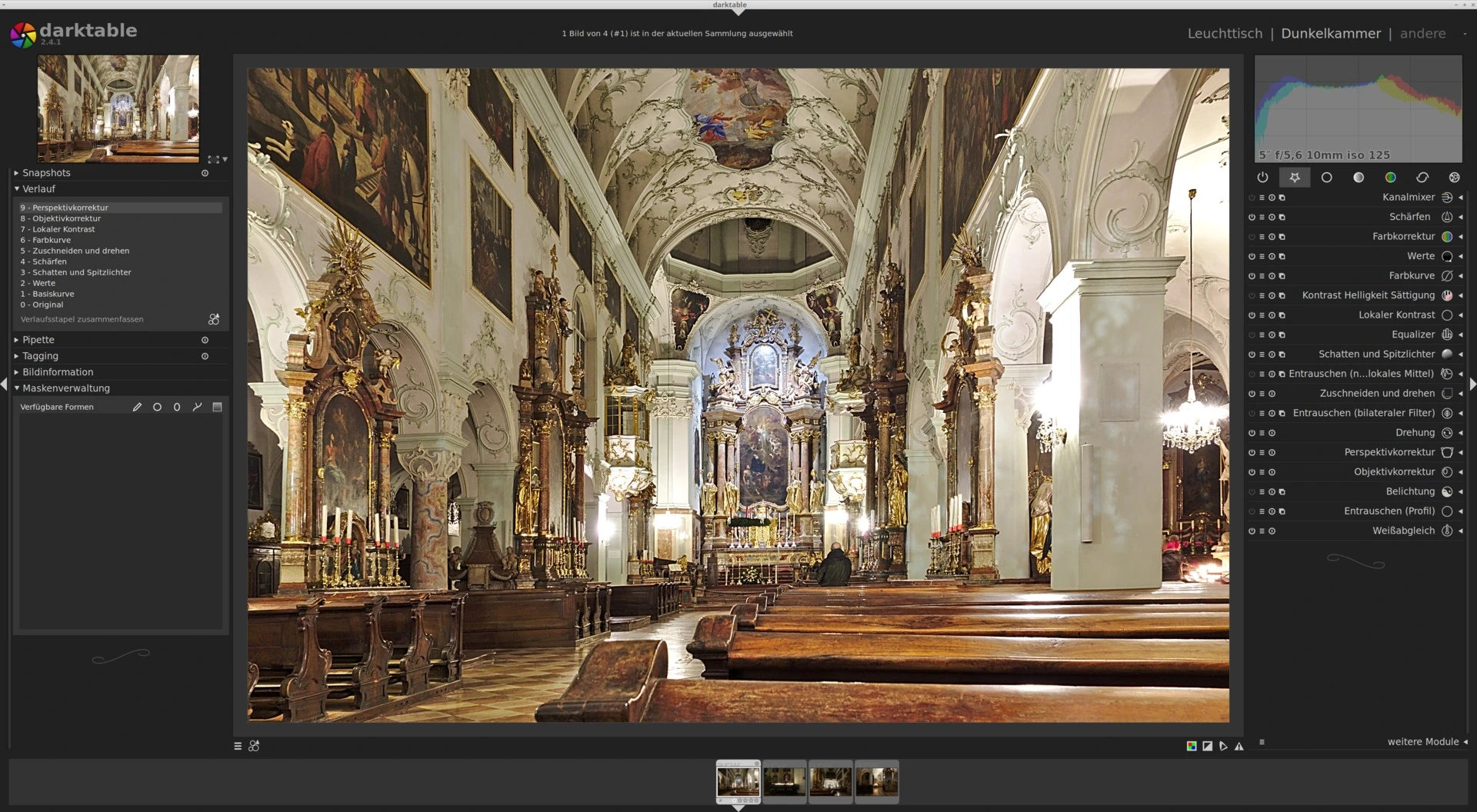Select history step 6 - Farbkurve
1477x812 pixels.
[52, 240]
